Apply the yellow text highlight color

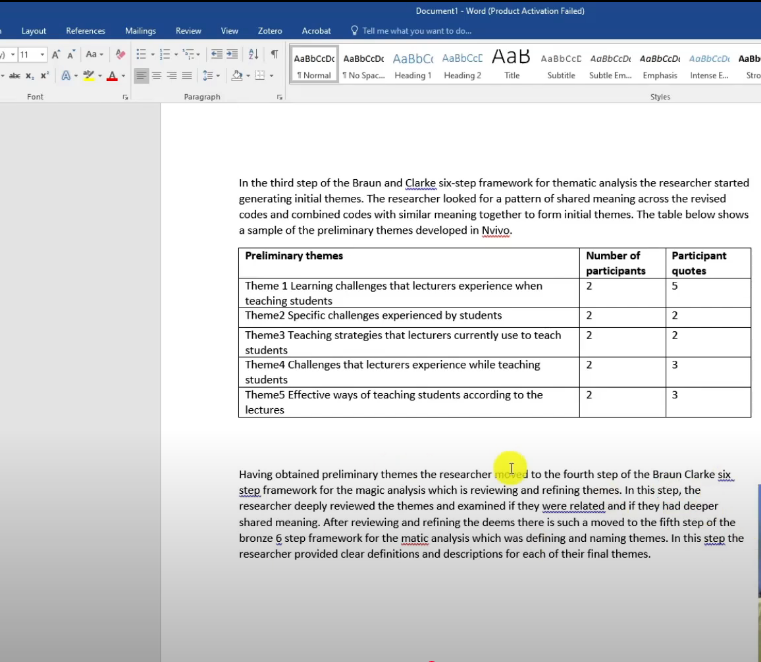point(88,76)
